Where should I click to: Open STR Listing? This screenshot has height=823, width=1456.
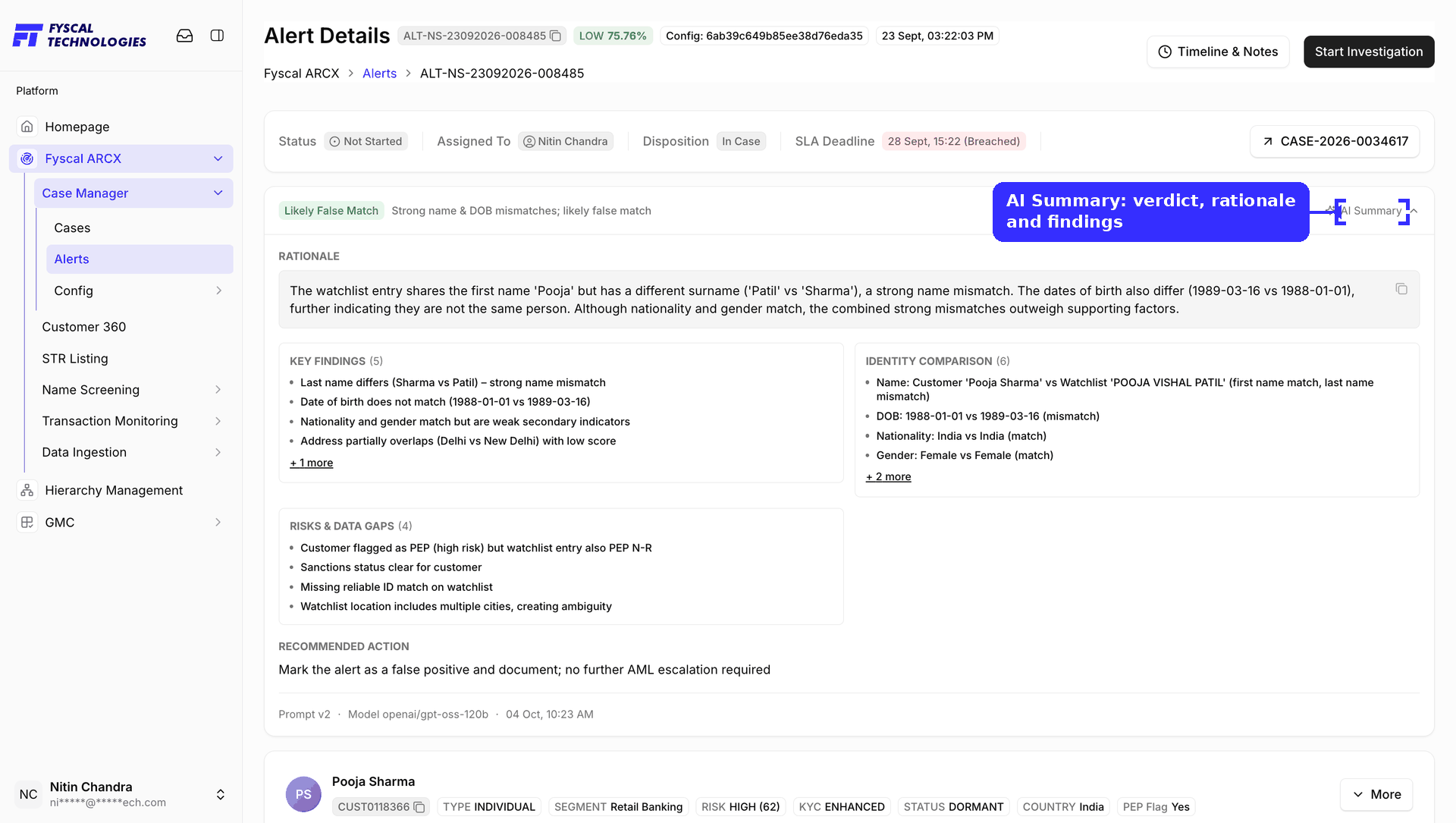click(75, 359)
